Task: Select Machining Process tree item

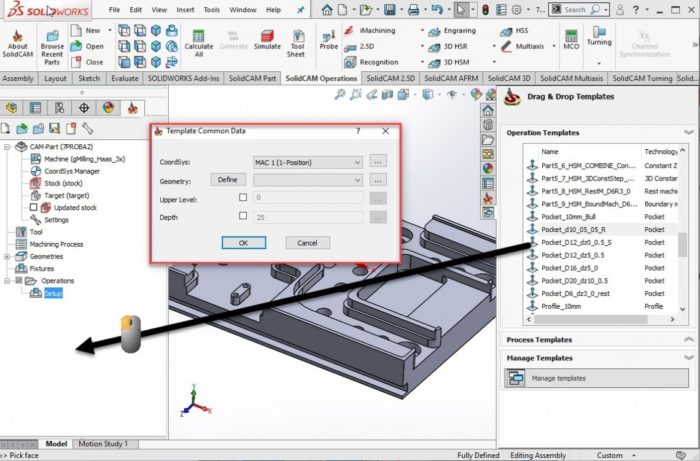Action: (x=56, y=244)
